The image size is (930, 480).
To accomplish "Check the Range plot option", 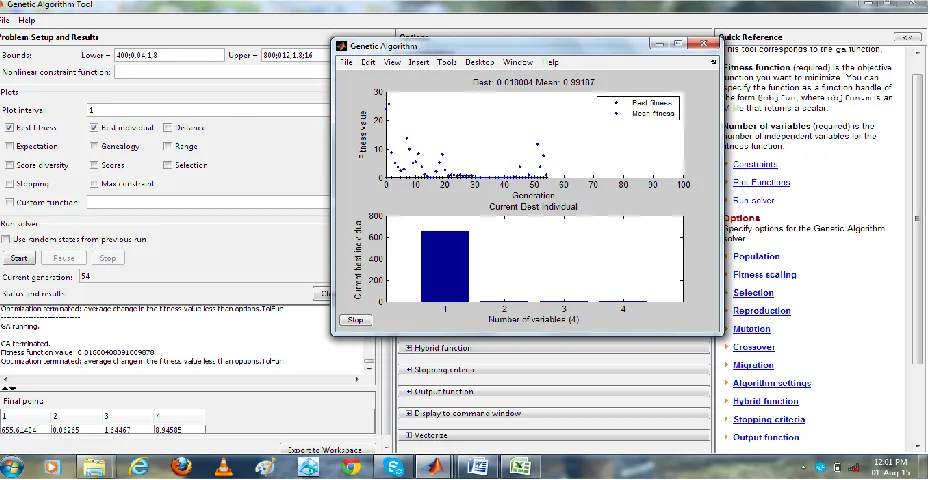I will tap(168, 146).
